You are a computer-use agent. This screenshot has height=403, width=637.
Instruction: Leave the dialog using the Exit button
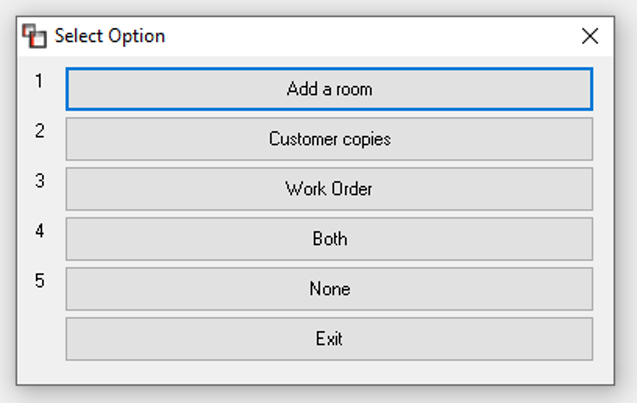pos(329,339)
